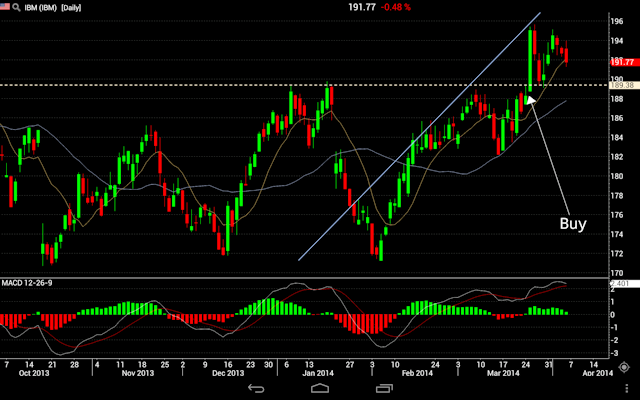
Task: Tap the Nov 2013 date label
Action: click(x=138, y=373)
